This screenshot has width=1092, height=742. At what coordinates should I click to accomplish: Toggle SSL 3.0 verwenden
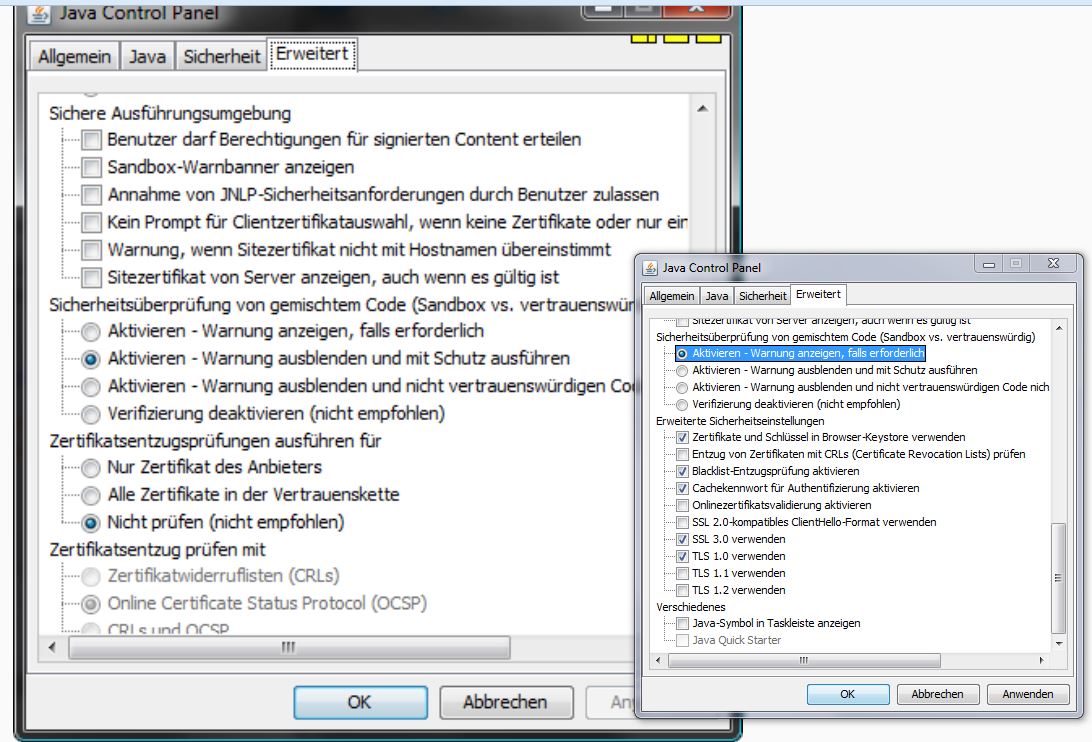pyautogui.click(x=682, y=539)
